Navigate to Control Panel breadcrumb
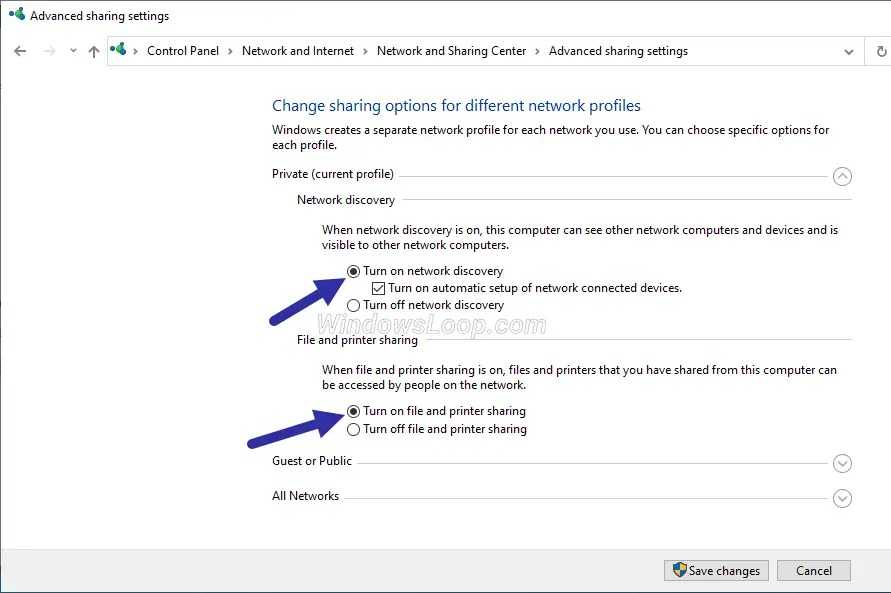Viewport: 891px width, 593px height. pyautogui.click(x=182, y=51)
